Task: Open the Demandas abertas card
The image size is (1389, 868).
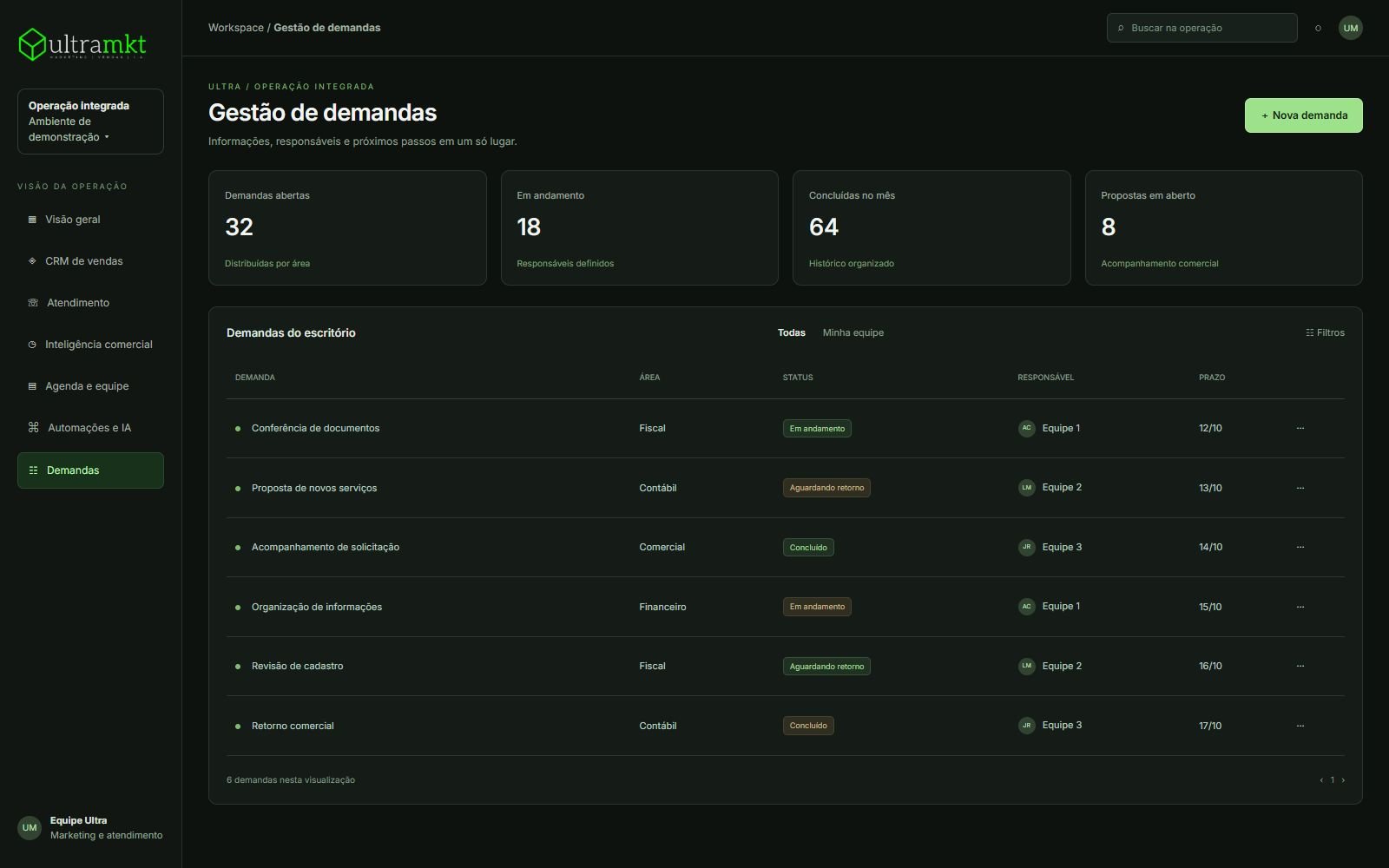Action: [347, 227]
